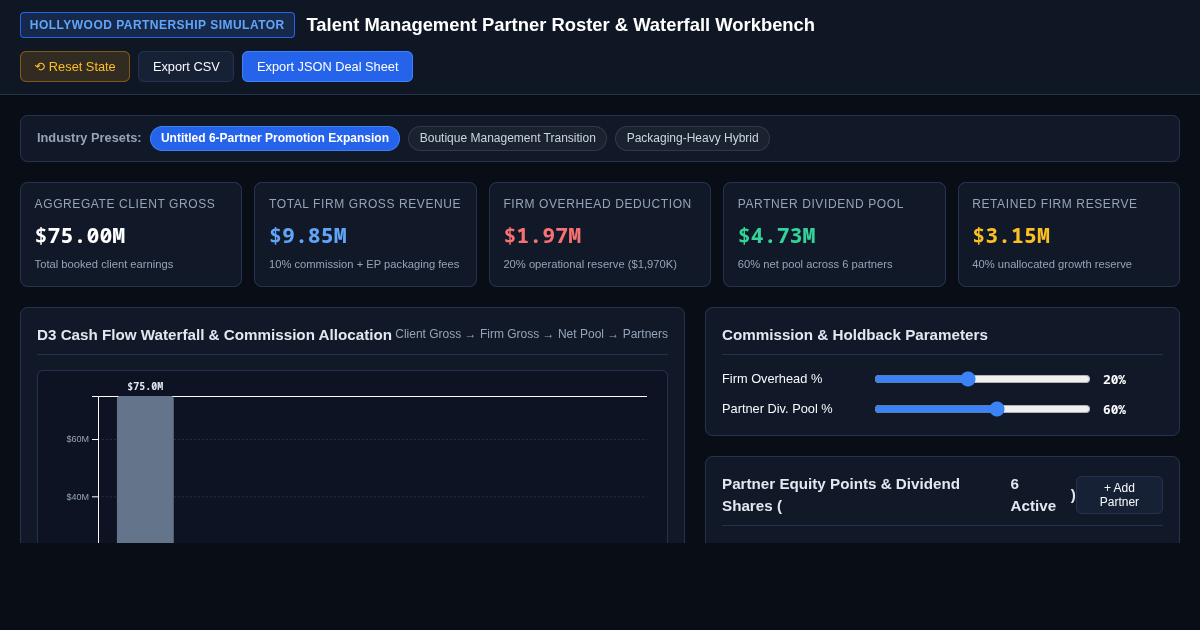Click the Industry Presets label
This screenshot has width=1200, height=630.
point(89,138)
